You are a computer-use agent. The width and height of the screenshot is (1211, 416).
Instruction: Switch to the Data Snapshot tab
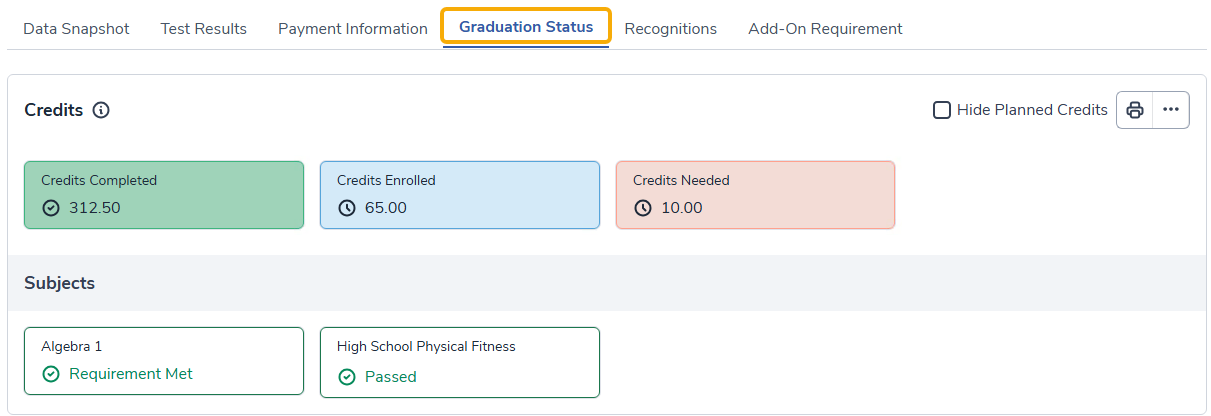click(x=76, y=29)
